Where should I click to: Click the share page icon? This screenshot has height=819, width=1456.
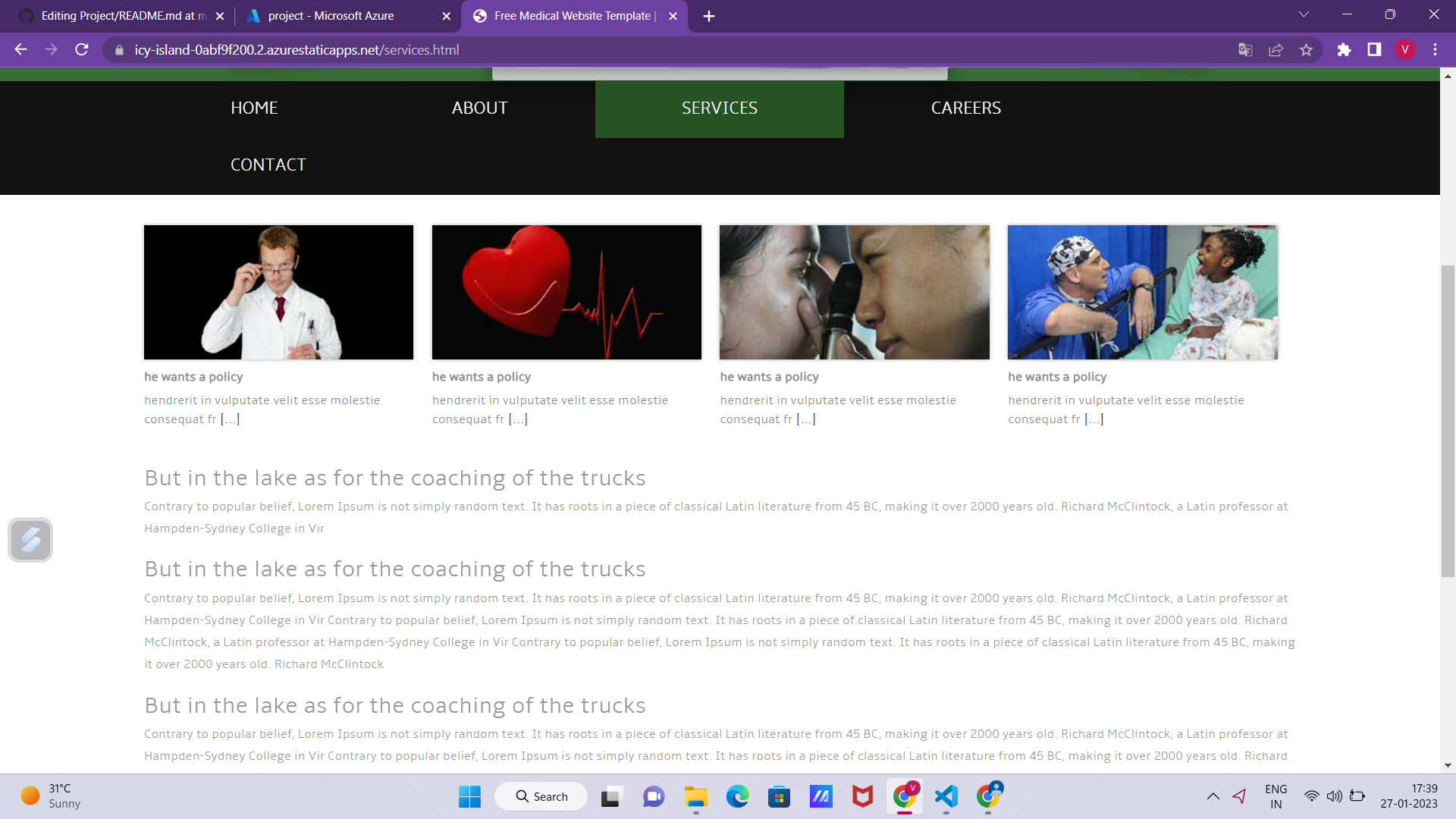click(x=1276, y=50)
